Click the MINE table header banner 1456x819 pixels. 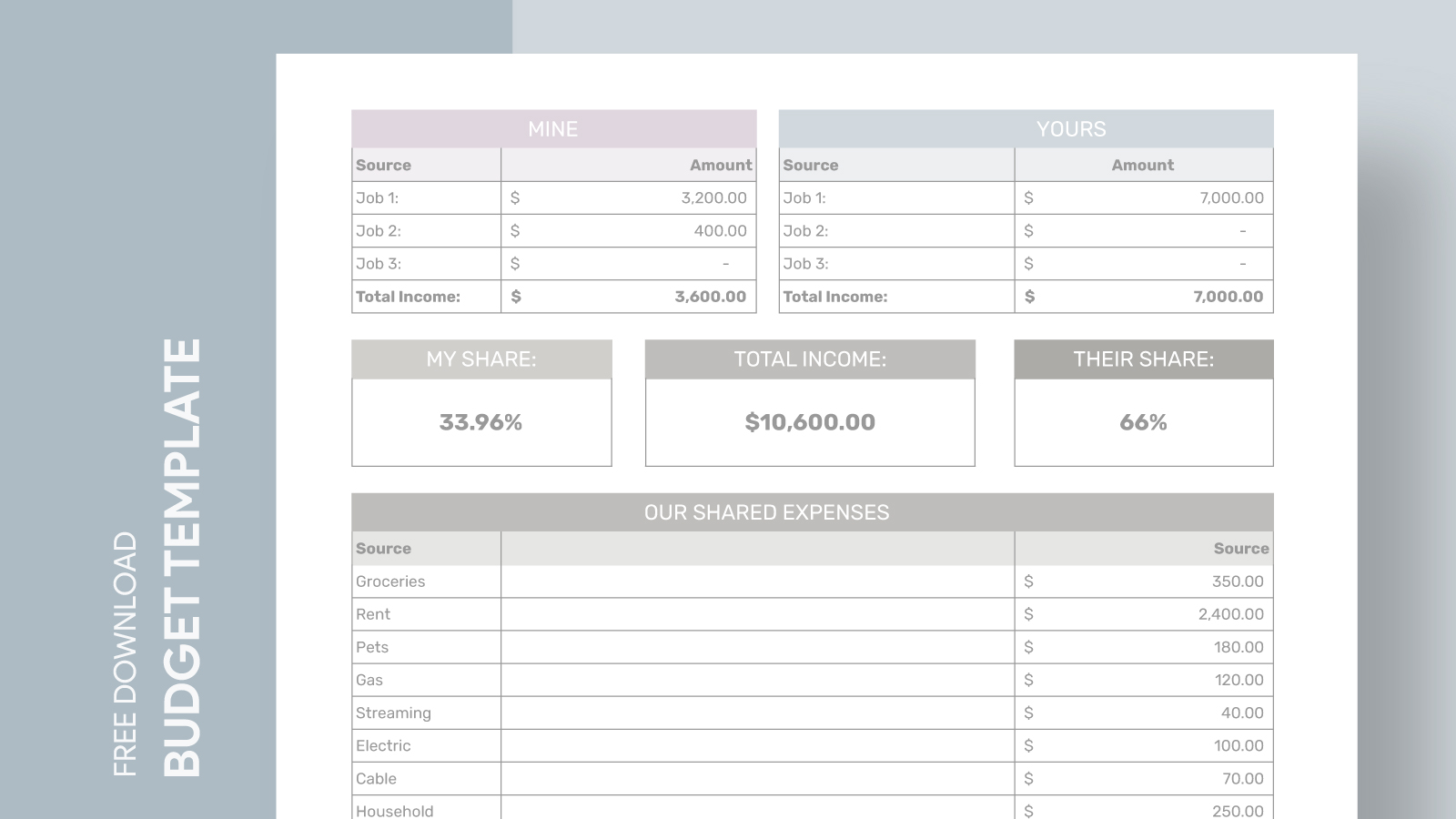coord(553,129)
